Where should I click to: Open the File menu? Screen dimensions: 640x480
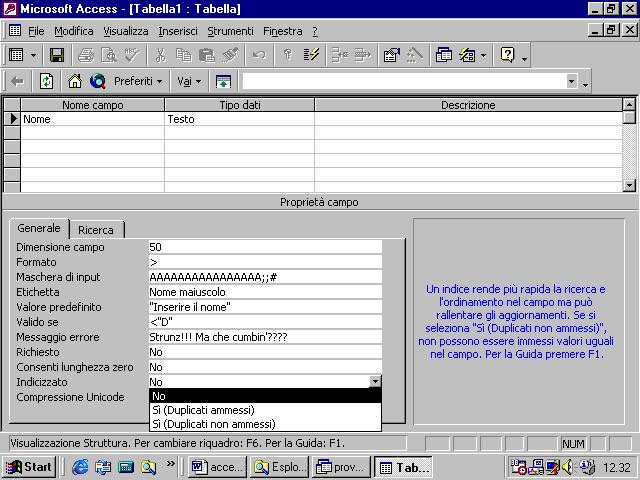tap(36, 31)
